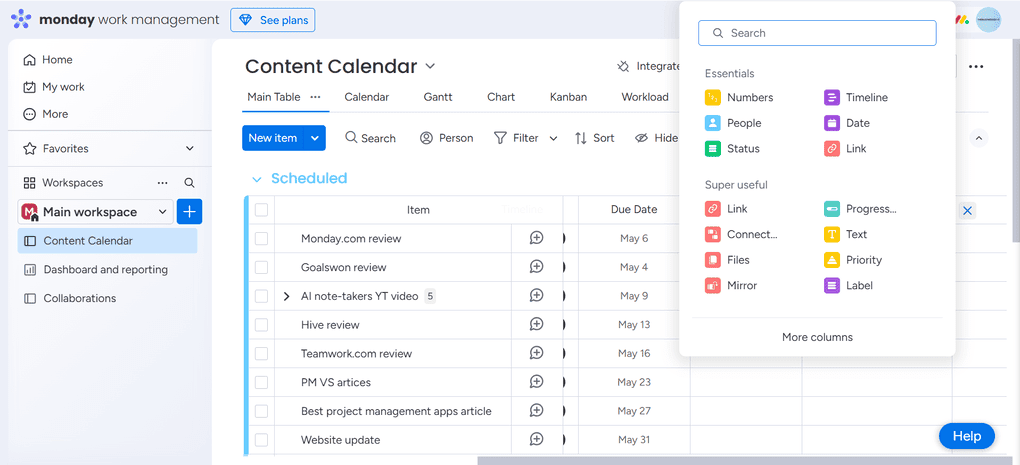The width and height of the screenshot is (1020, 465).
Task: Switch to the Calendar view tab
Action: [x=366, y=97]
